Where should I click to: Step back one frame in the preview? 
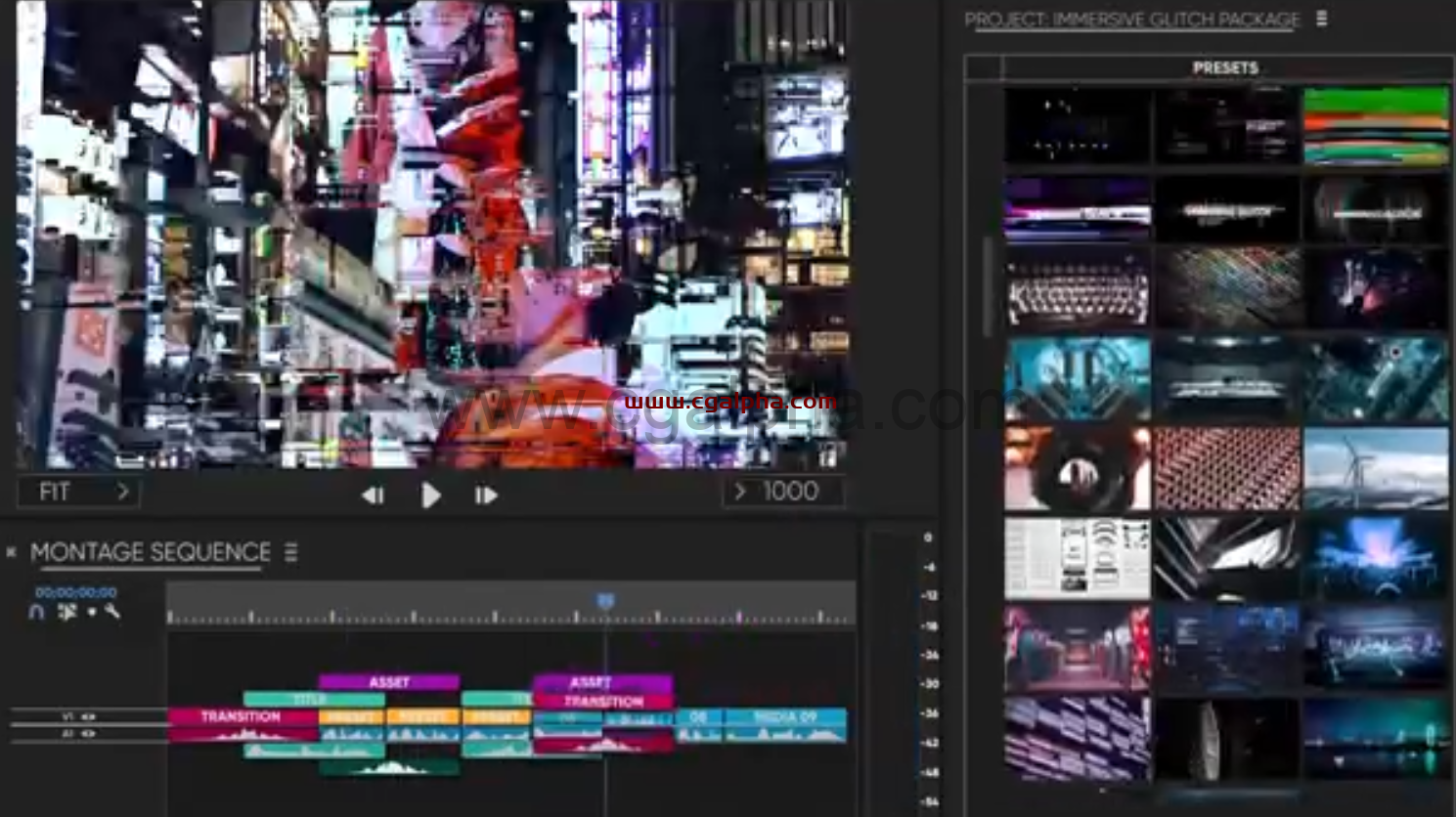pos(373,495)
